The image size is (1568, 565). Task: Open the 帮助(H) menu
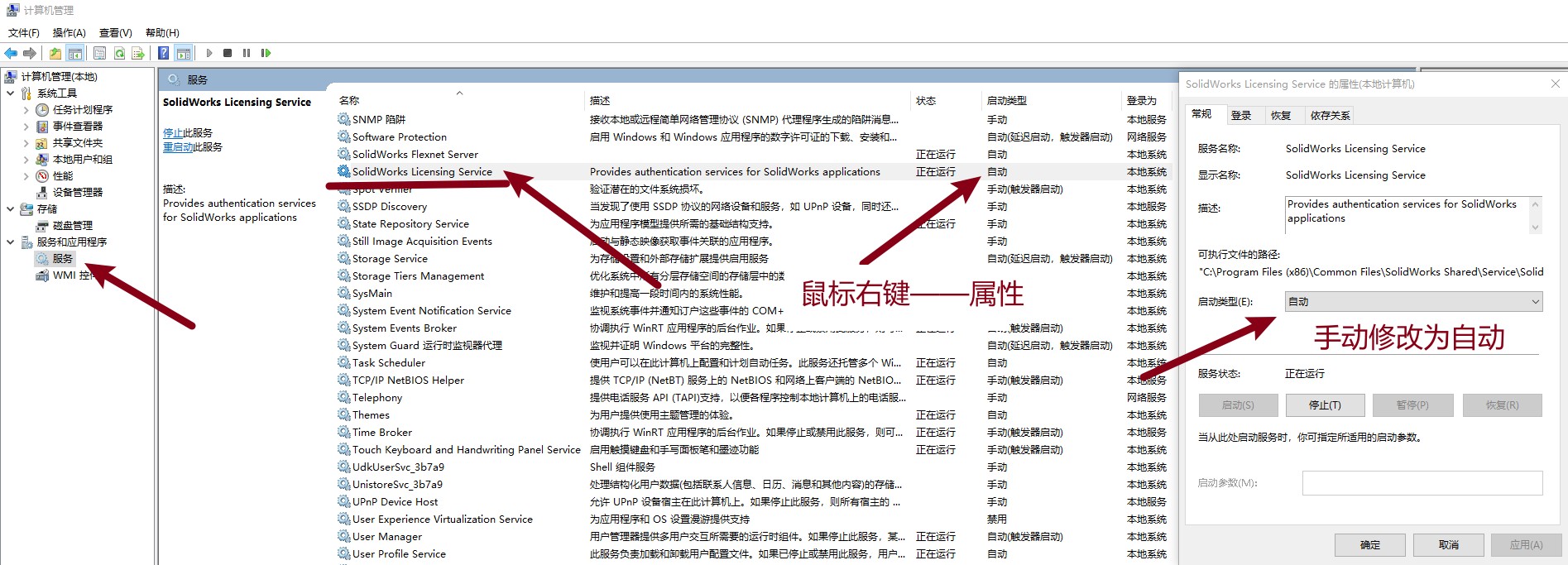coord(162,32)
